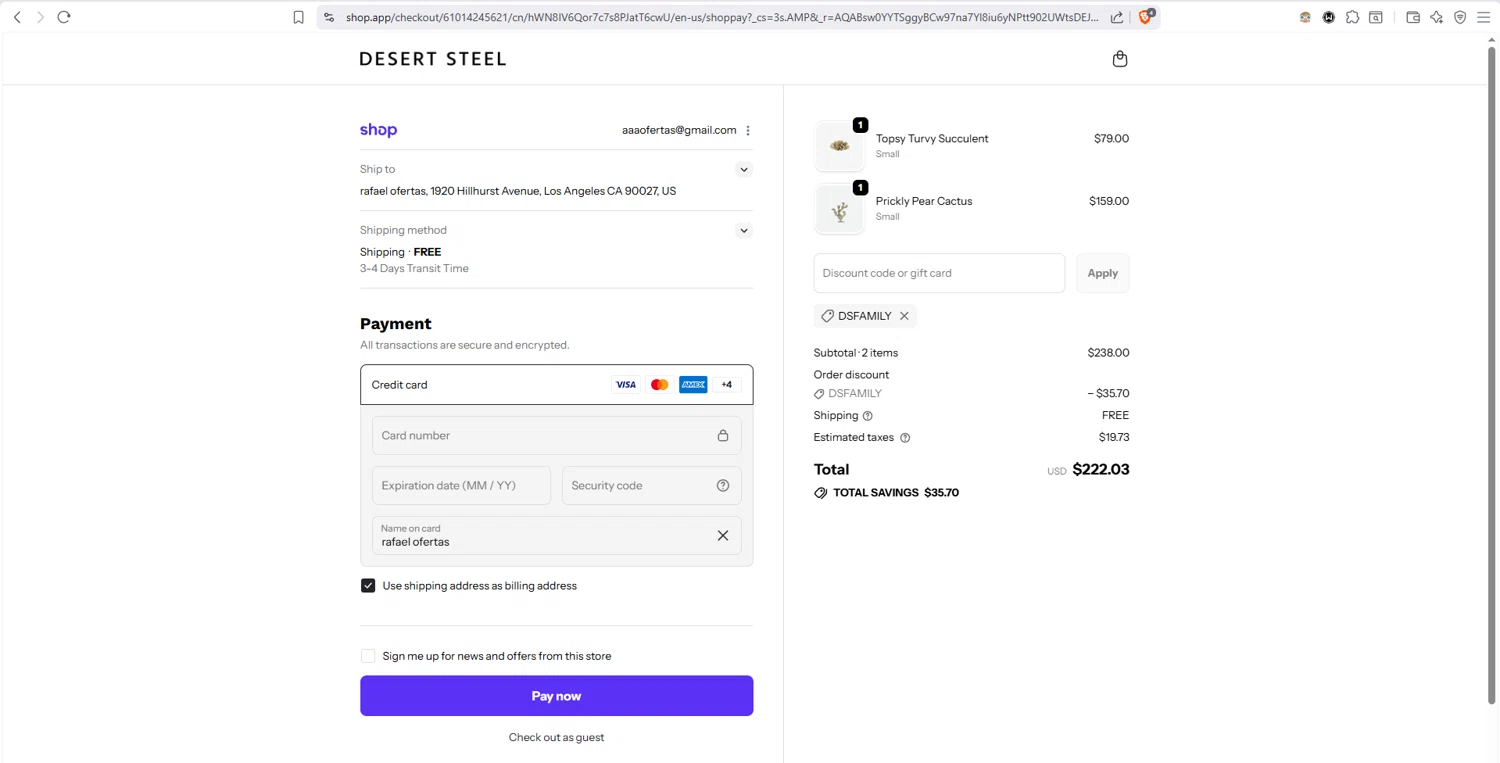Open Topsy Turvy Succulent thumbnail

pos(839,146)
